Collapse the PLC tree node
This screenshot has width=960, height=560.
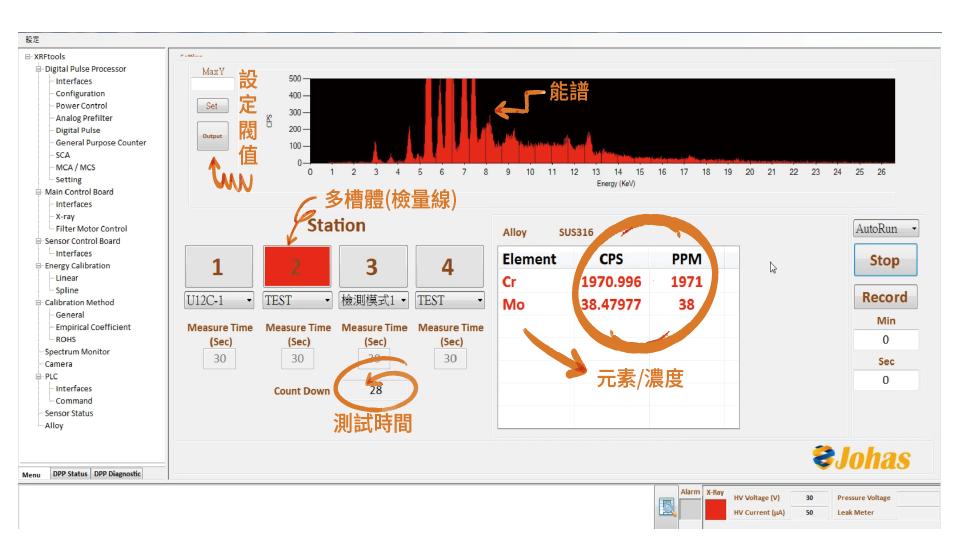coord(39,376)
